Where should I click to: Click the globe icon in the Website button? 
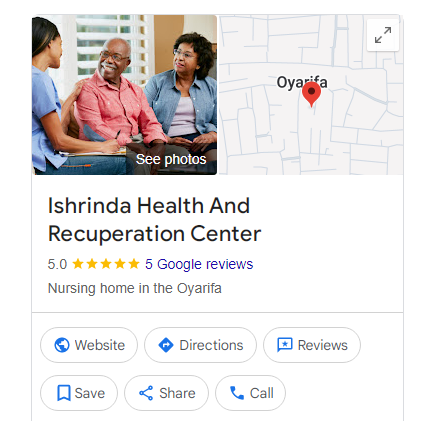[x=62, y=345]
